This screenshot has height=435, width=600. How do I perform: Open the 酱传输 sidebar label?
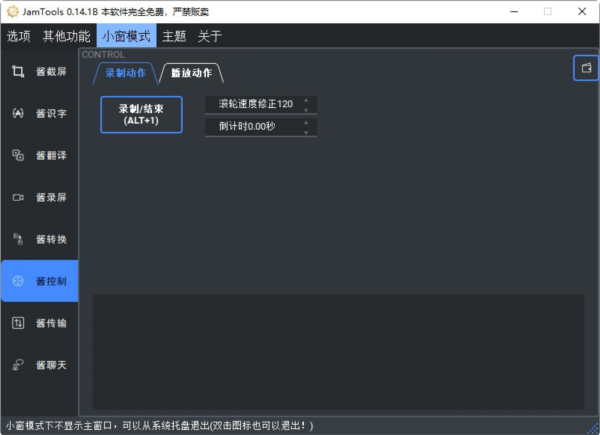[51, 323]
